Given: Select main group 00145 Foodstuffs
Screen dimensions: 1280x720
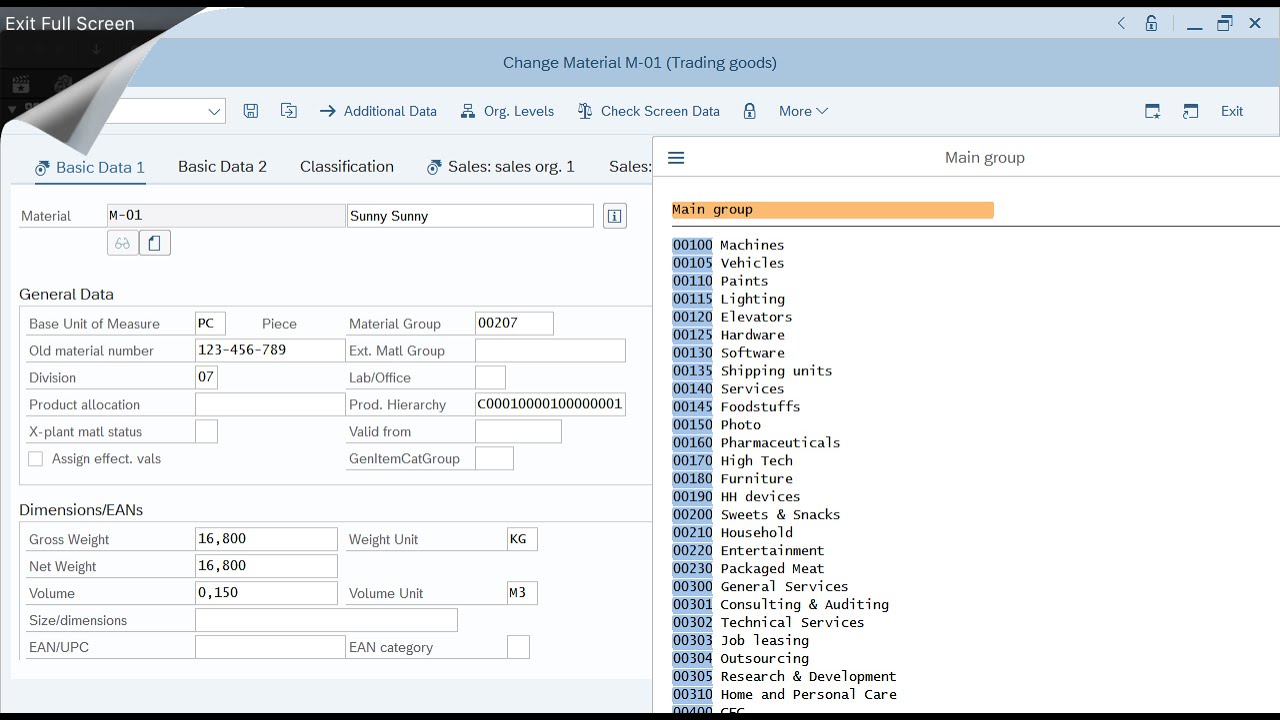Looking at the screenshot, I should point(736,407).
